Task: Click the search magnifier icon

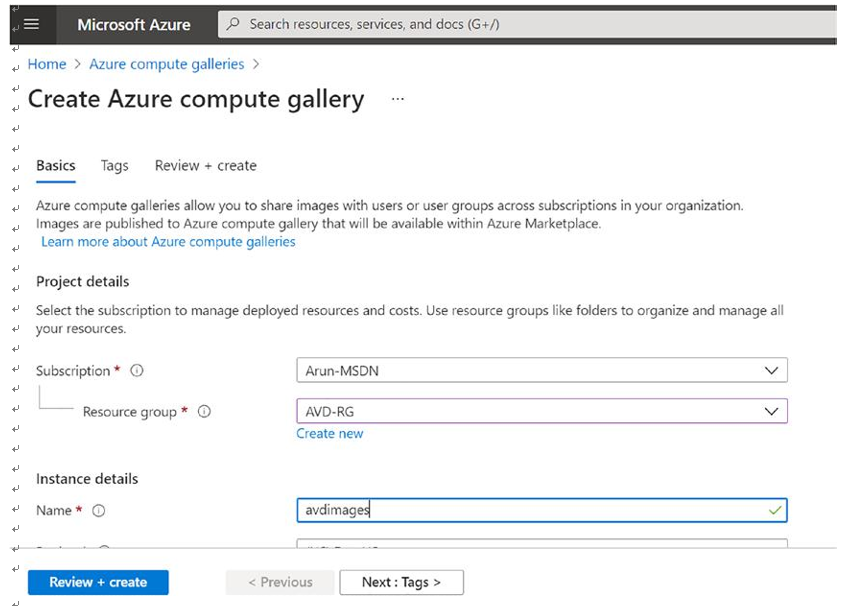Action: click(x=233, y=24)
